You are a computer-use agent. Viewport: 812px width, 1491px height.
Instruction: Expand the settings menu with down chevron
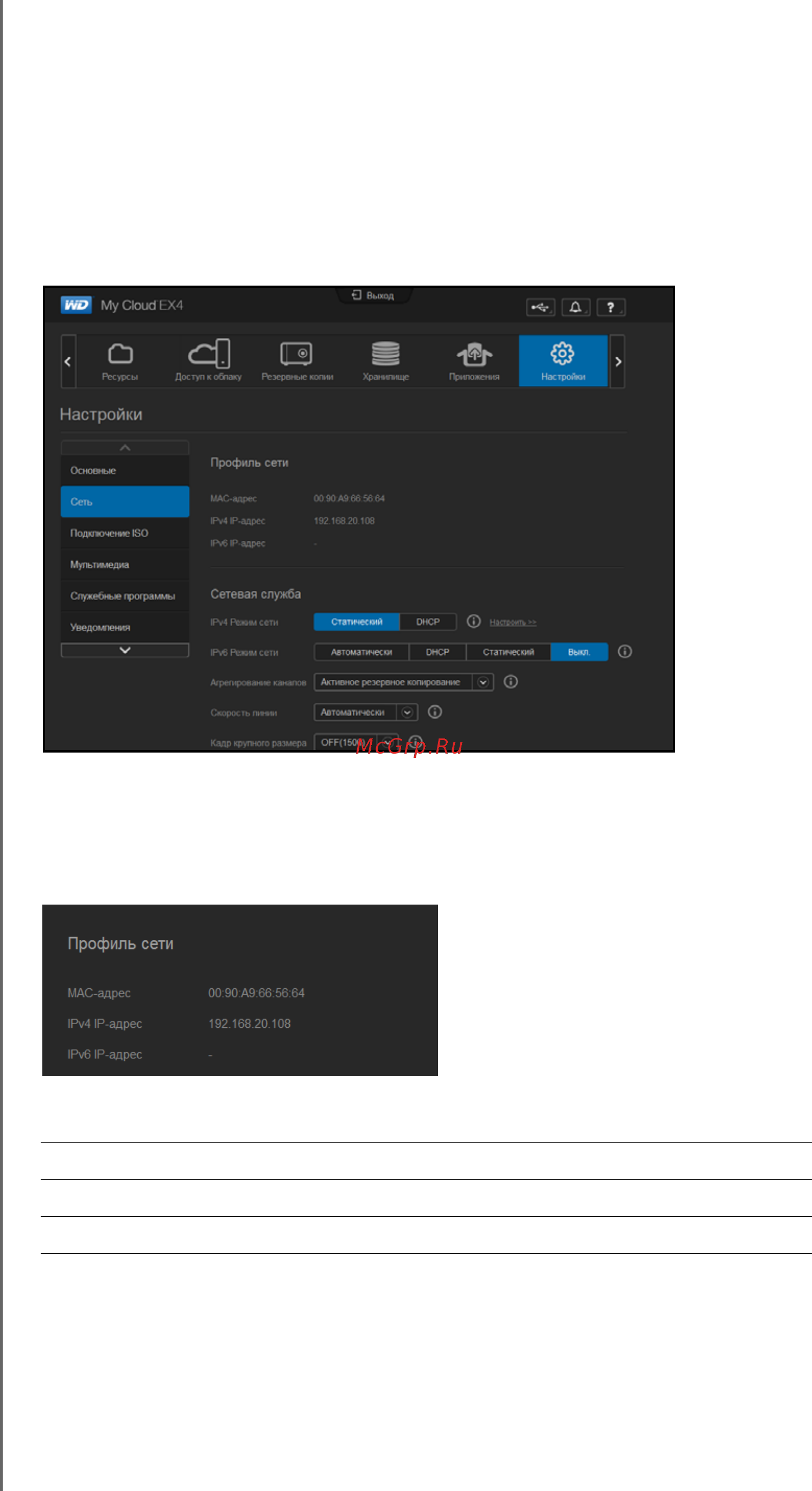pyautogui.click(x=125, y=650)
